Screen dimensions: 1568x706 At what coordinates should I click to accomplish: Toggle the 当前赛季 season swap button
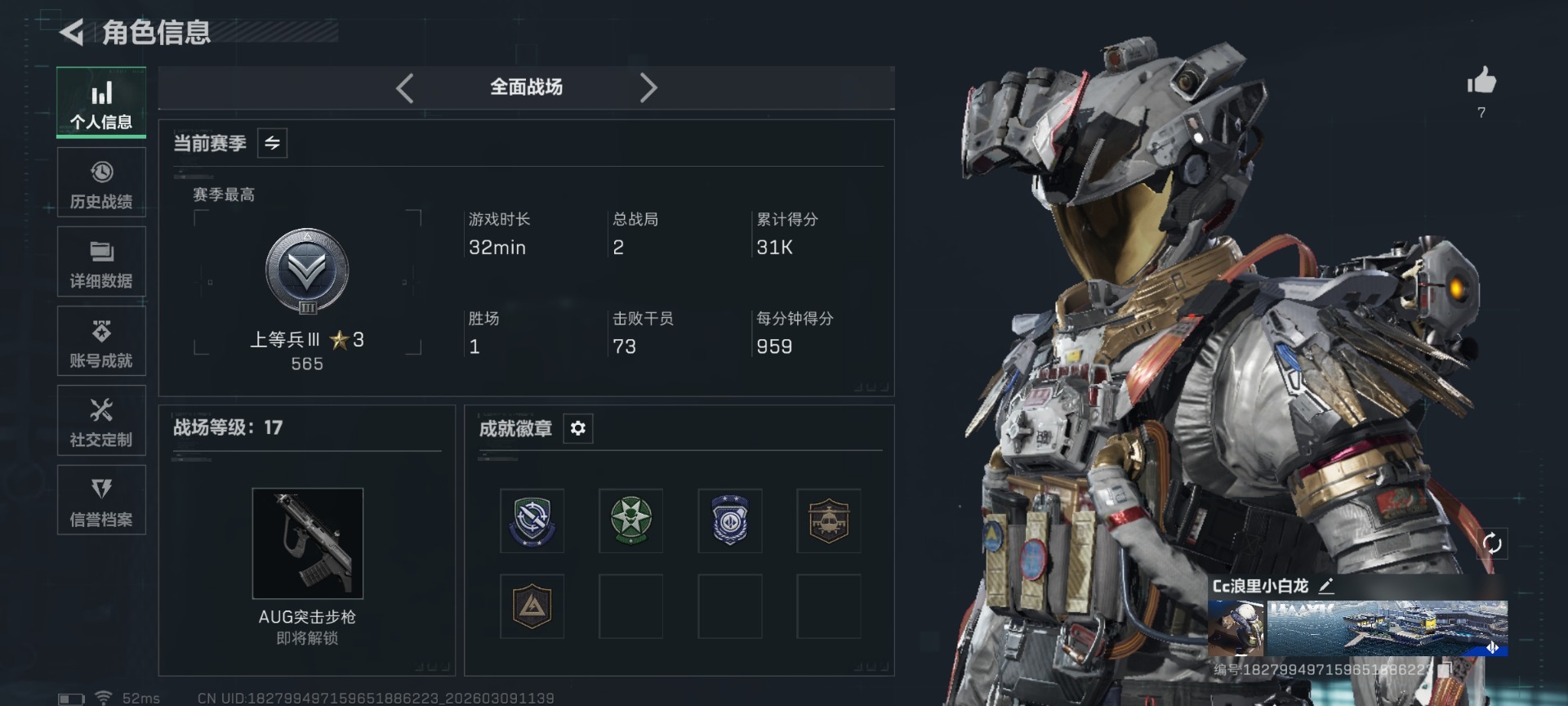point(272,143)
